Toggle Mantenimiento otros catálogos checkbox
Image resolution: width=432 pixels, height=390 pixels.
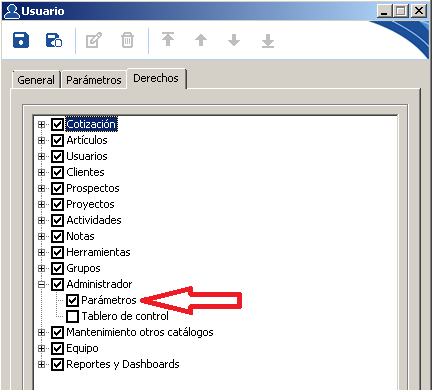point(57,332)
